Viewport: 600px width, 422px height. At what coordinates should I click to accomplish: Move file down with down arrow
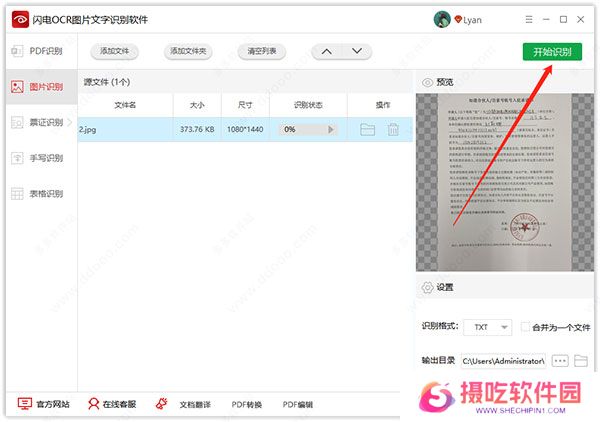[x=356, y=51]
